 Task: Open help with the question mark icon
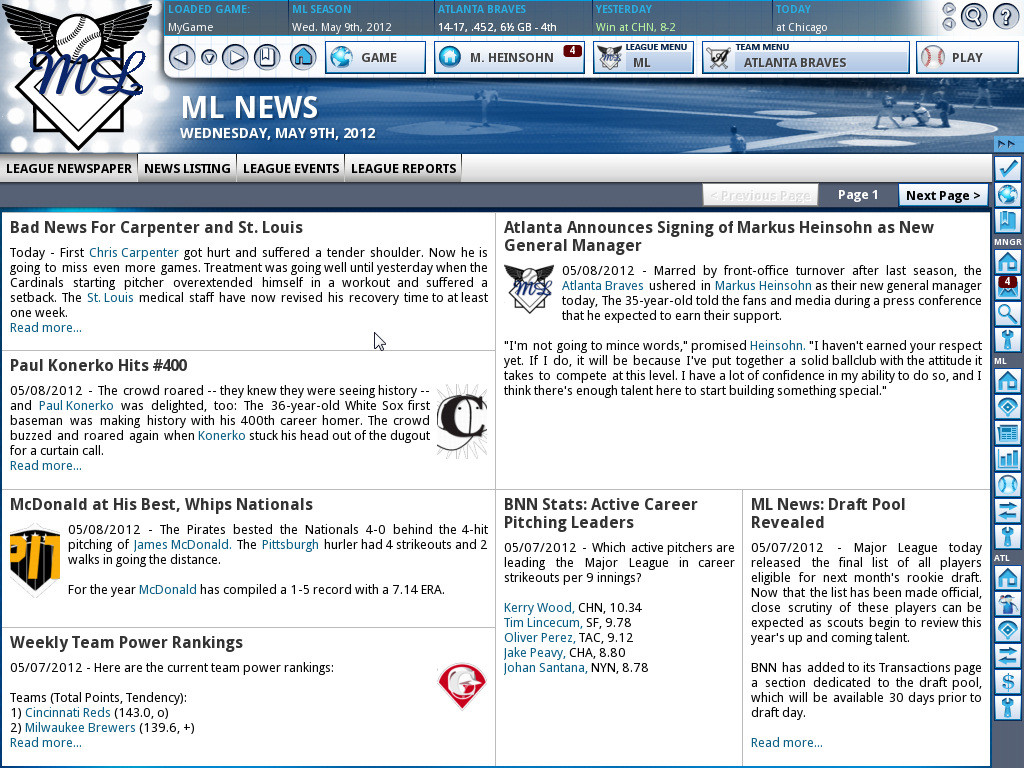coord(1006,16)
